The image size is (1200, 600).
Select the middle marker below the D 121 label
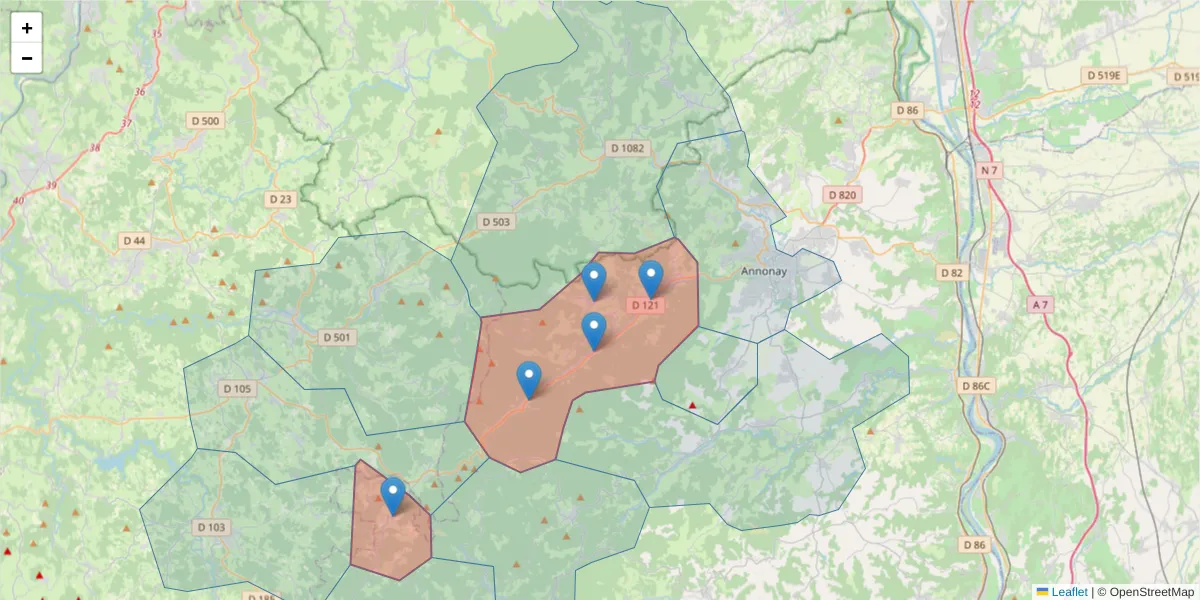click(596, 325)
